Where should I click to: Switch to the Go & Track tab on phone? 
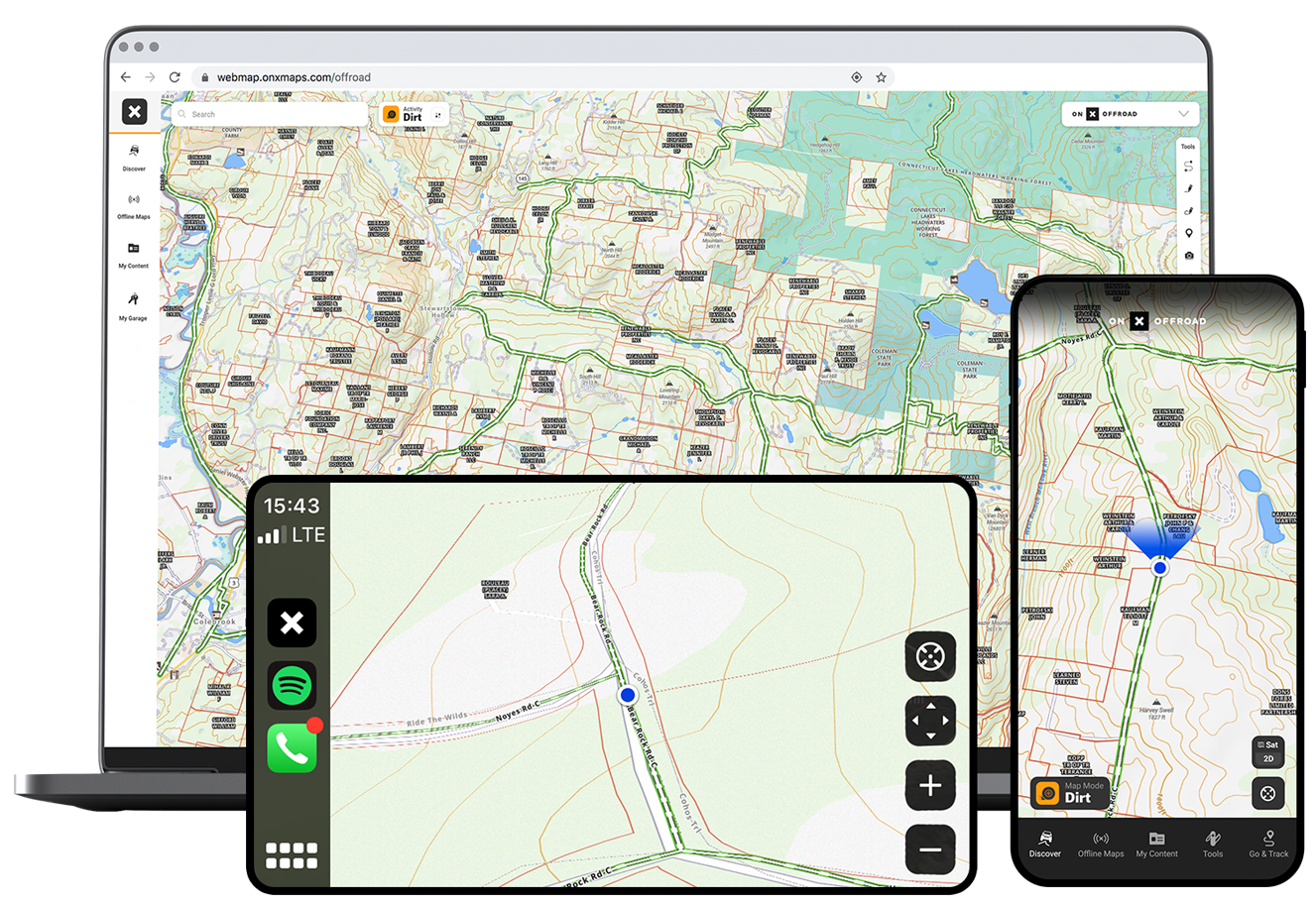click(1268, 845)
